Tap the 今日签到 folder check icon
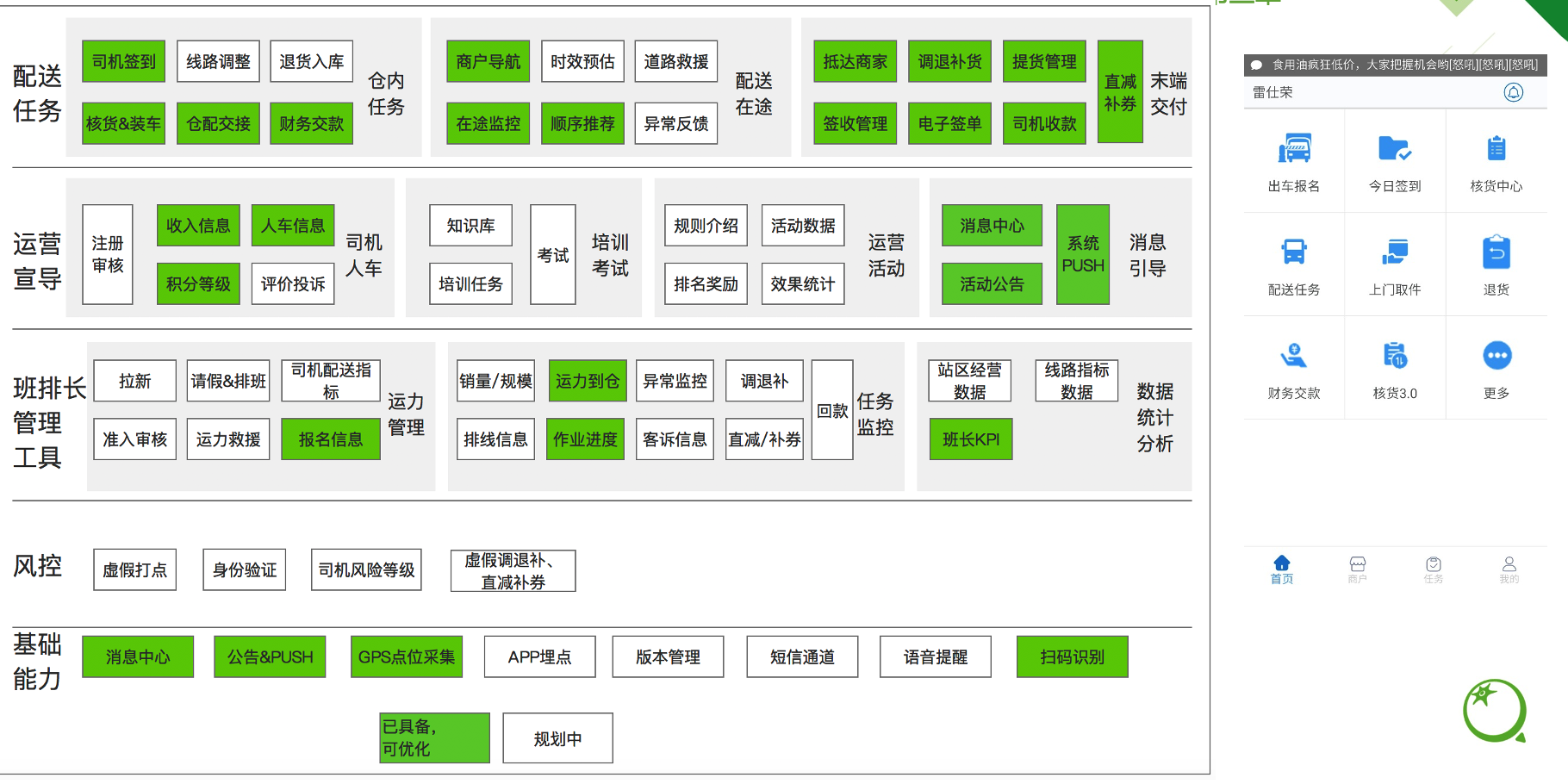The width and height of the screenshot is (1568, 784). point(1395,149)
